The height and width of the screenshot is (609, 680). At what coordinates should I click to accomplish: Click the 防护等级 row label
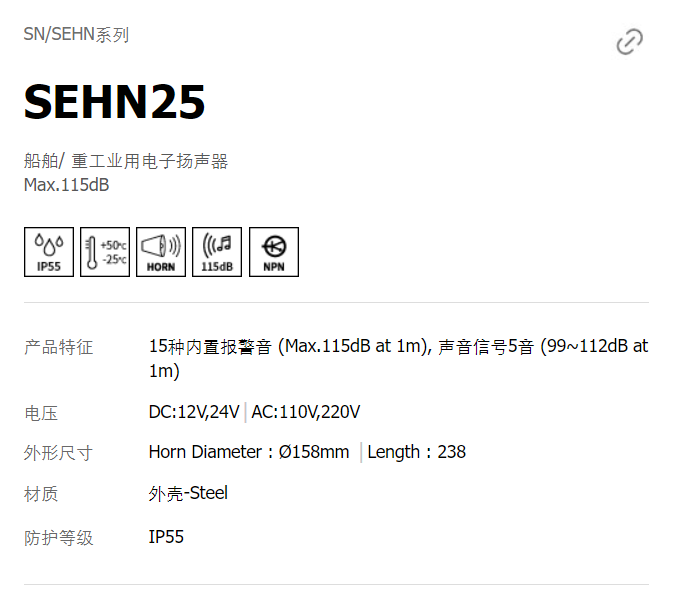[x=59, y=538]
